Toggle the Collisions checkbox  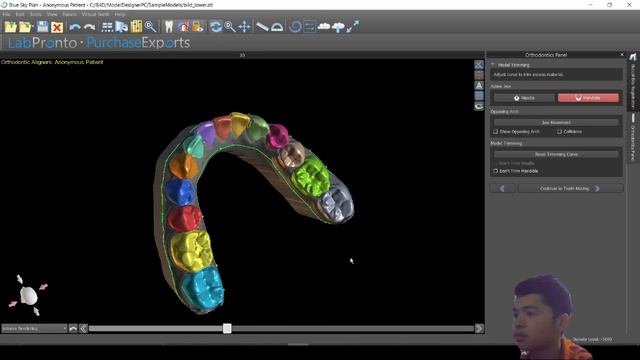tap(559, 132)
